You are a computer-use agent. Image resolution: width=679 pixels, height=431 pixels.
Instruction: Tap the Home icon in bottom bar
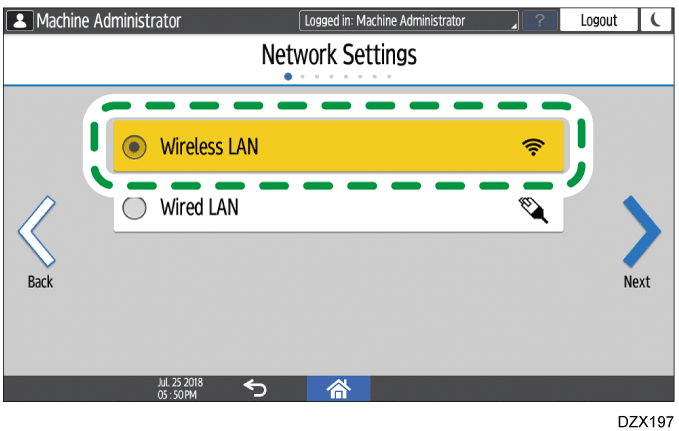click(x=339, y=388)
